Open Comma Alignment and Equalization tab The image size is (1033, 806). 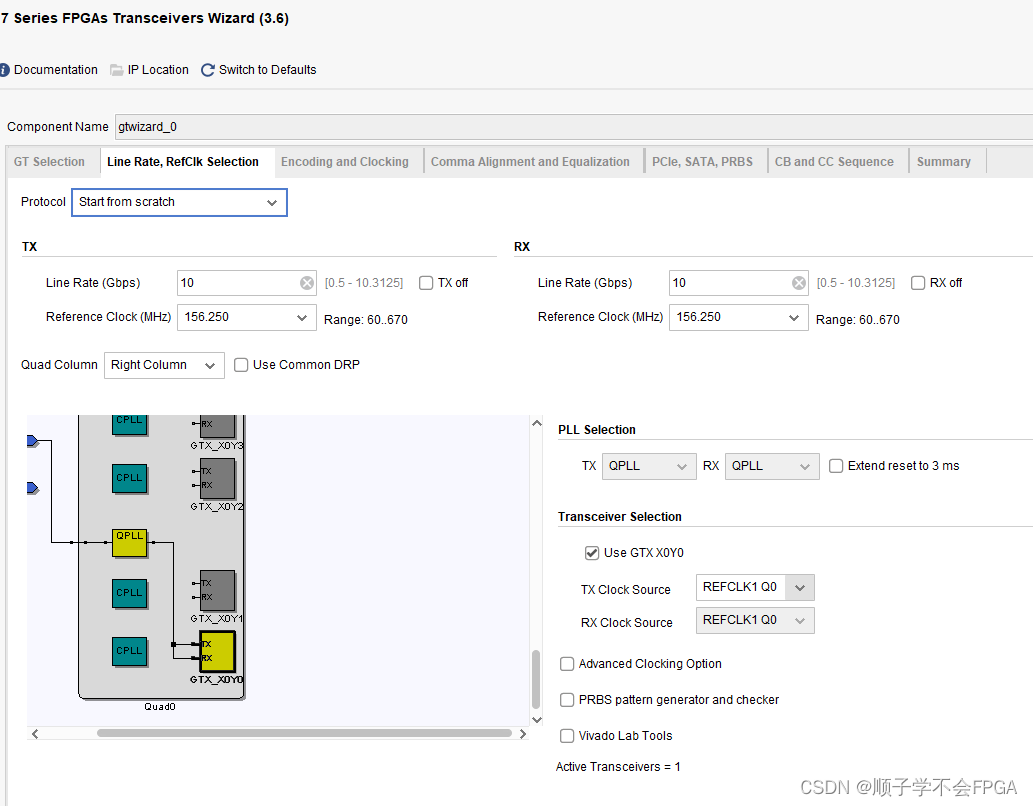[530, 162]
